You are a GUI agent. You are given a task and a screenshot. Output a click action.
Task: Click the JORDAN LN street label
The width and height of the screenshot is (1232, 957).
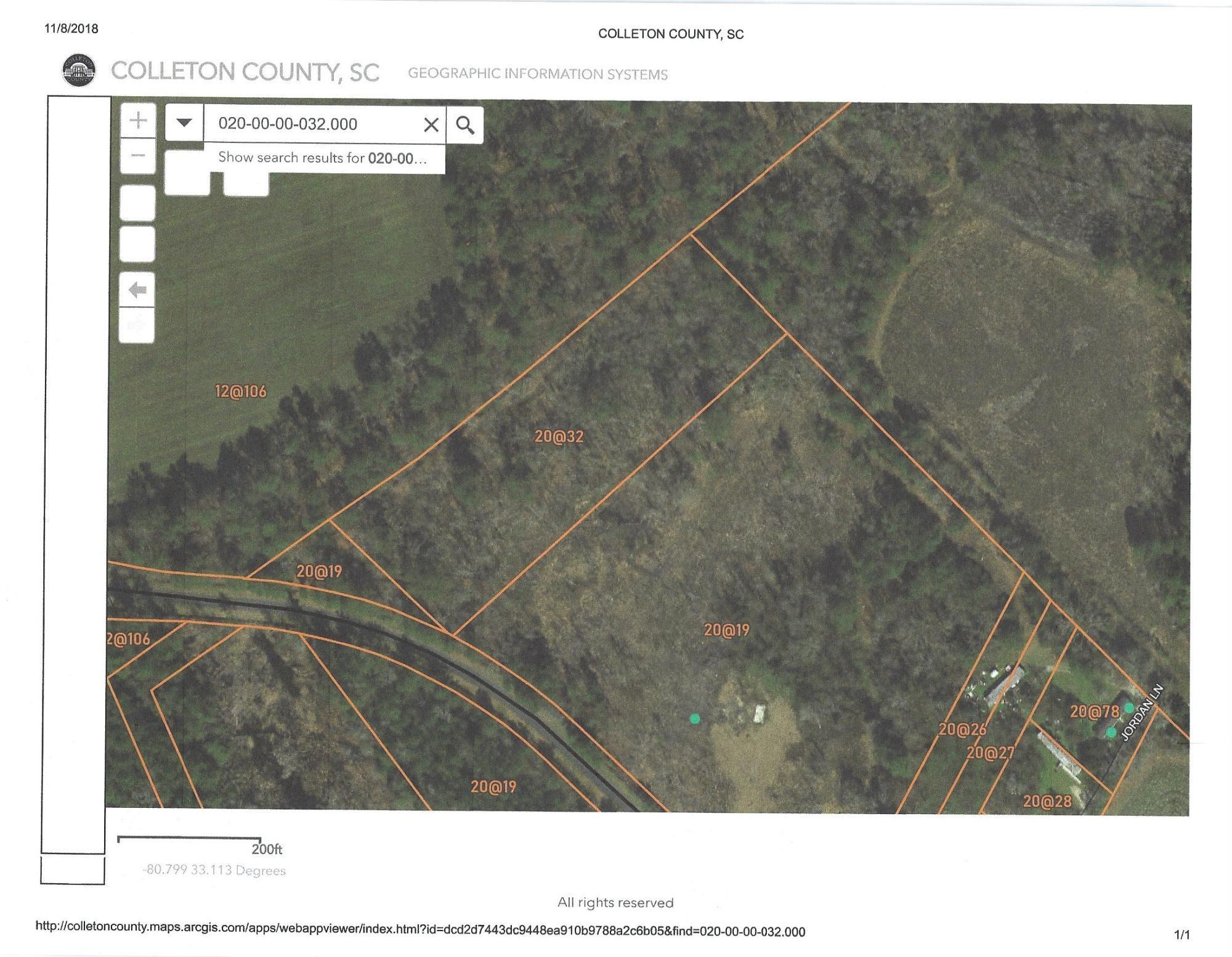click(x=1142, y=712)
